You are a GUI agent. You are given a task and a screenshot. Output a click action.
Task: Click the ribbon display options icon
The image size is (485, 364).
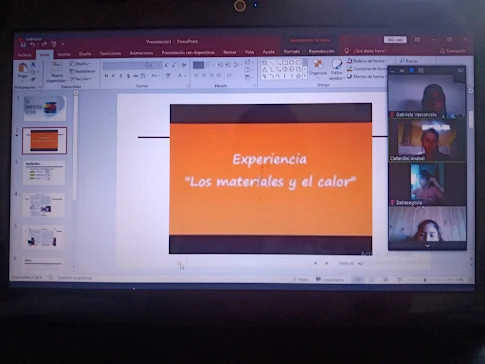(417, 40)
